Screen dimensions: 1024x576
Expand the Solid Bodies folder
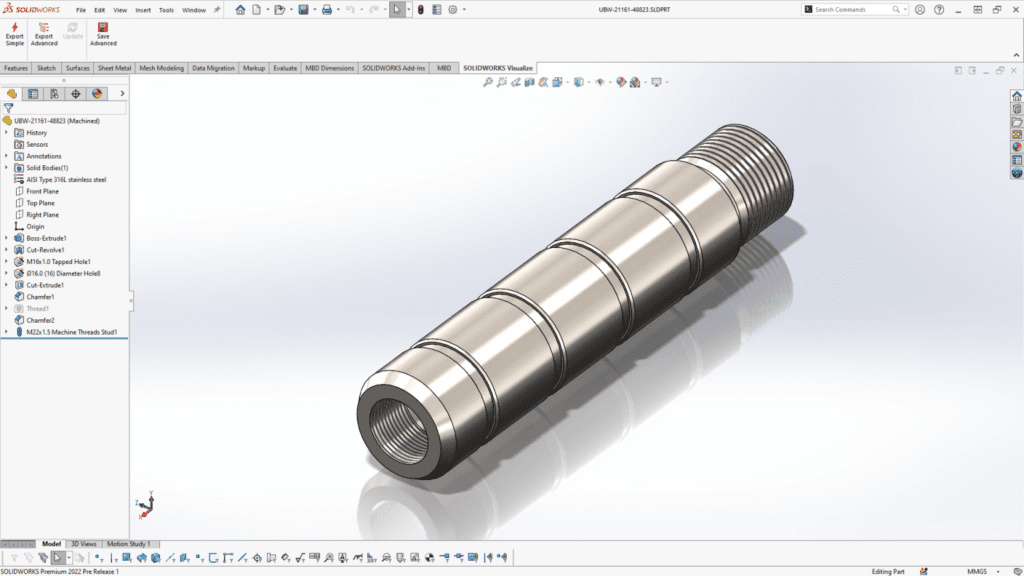point(8,167)
